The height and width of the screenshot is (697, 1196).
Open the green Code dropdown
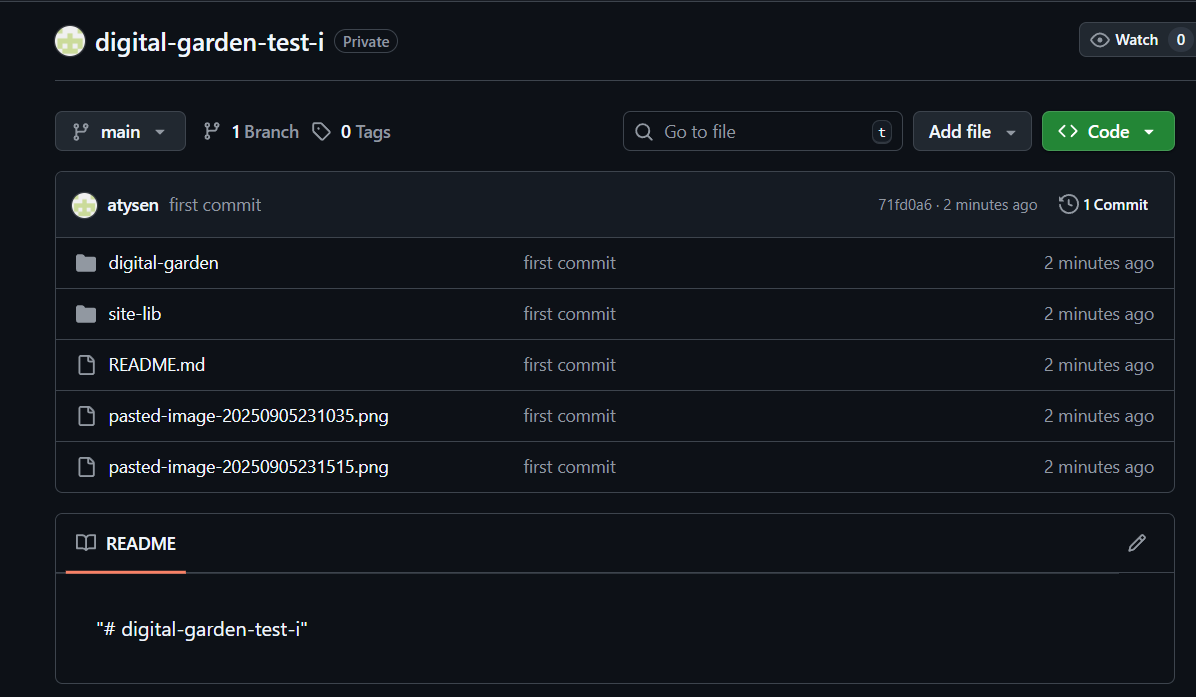pos(1107,132)
